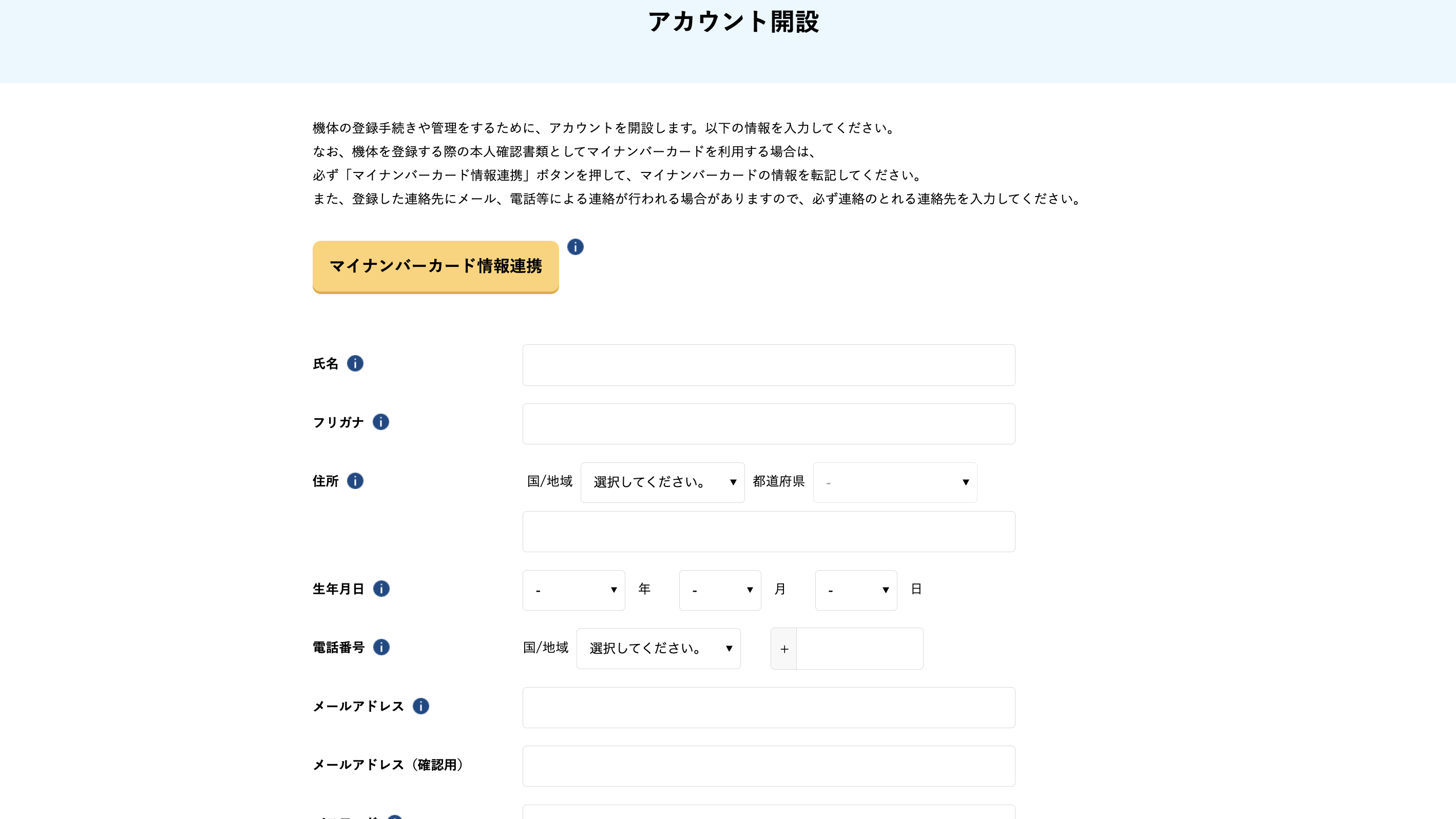Focus the フリガナ text field
The height and width of the screenshot is (819, 1456).
[769, 424]
